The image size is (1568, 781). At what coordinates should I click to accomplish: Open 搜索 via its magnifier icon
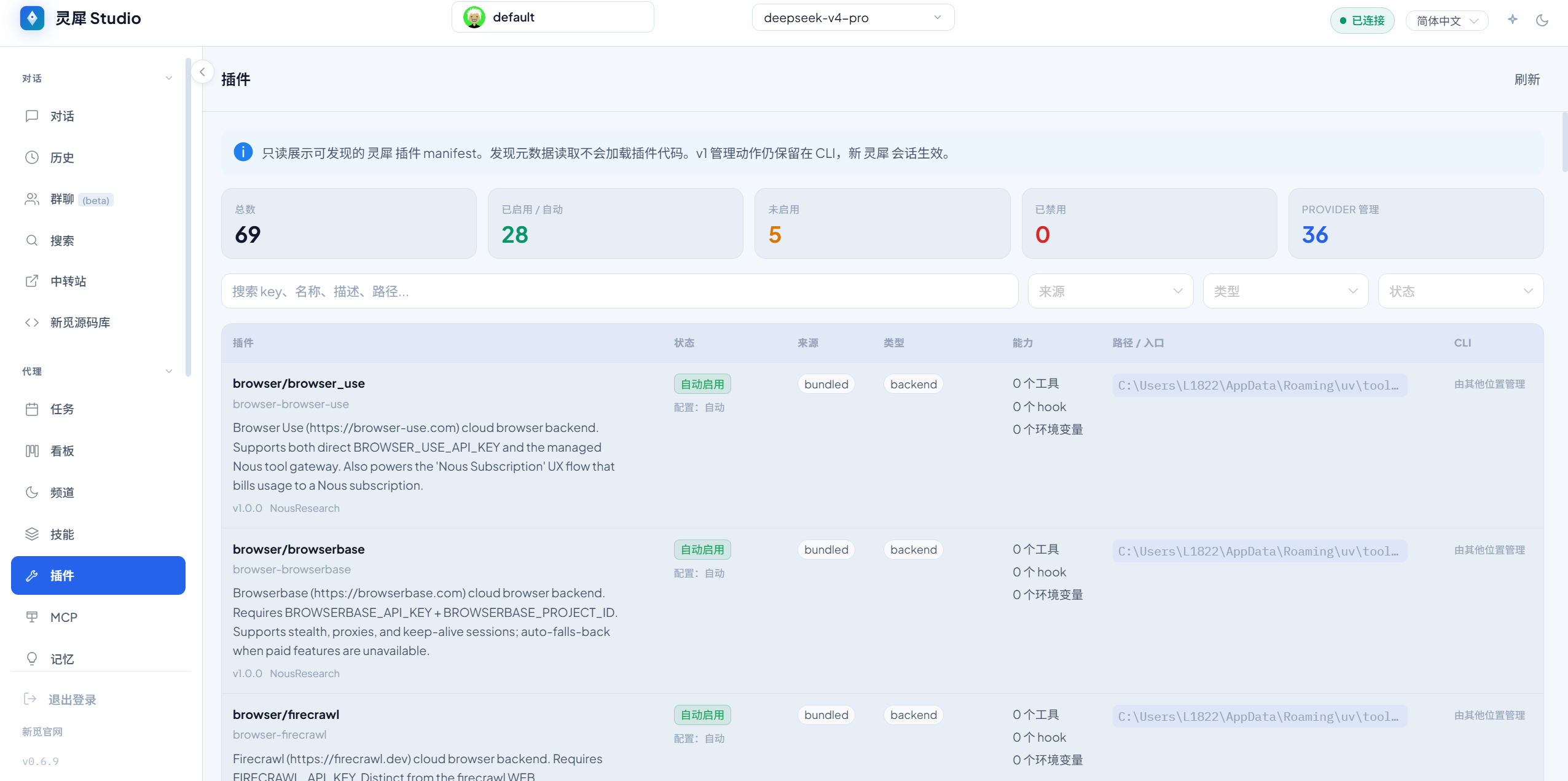click(x=32, y=240)
